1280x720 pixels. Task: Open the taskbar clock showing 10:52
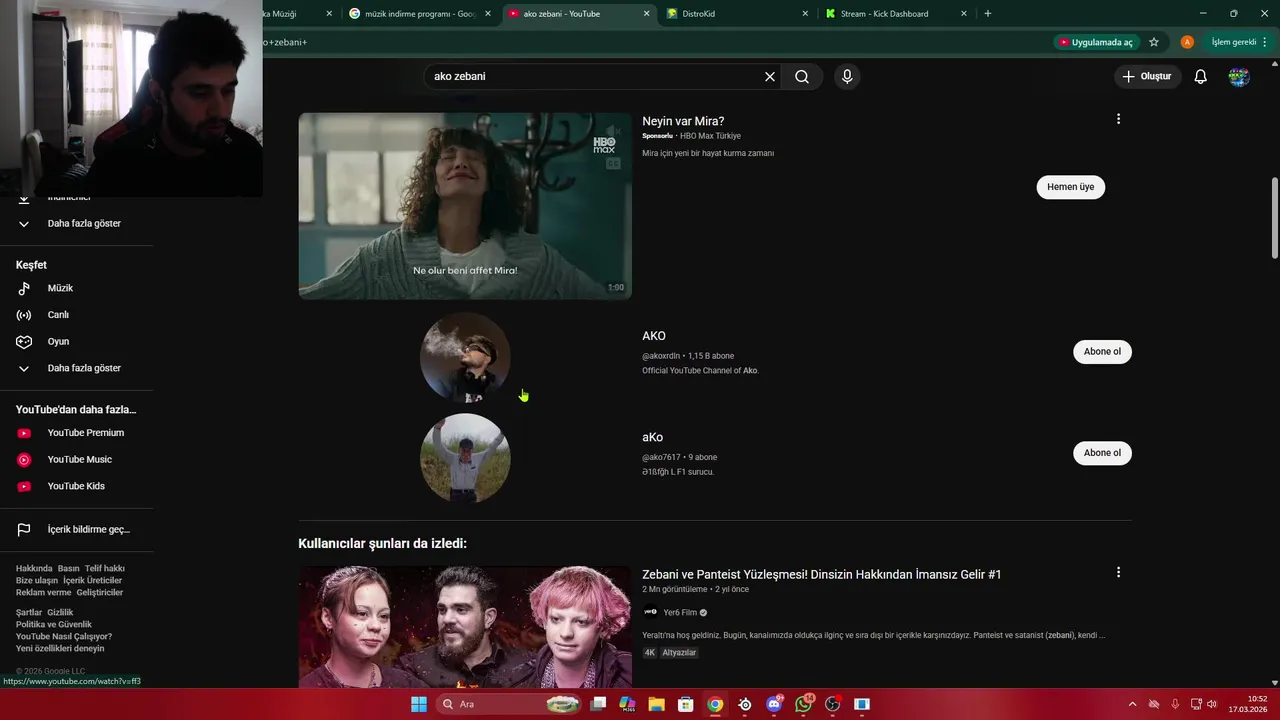click(1249, 704)
